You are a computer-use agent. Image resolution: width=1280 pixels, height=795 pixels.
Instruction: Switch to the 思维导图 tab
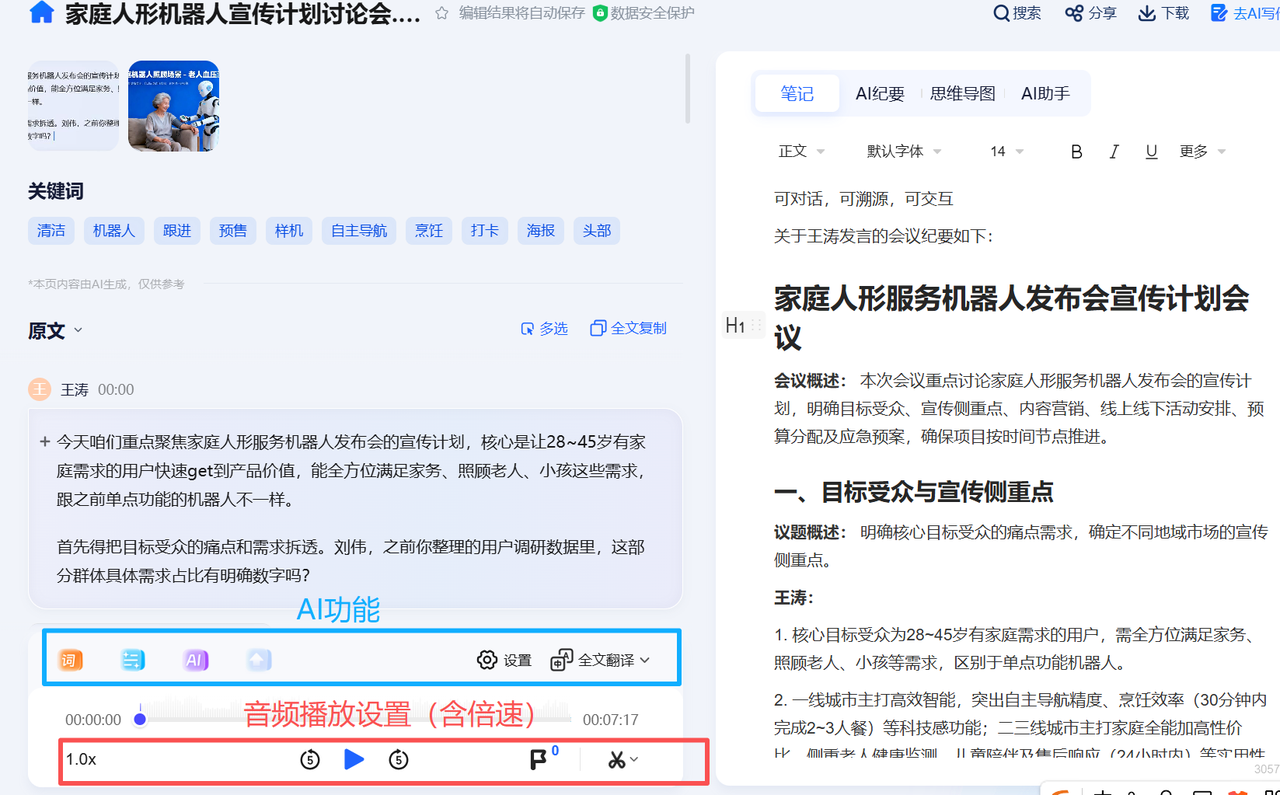[962, 94]
